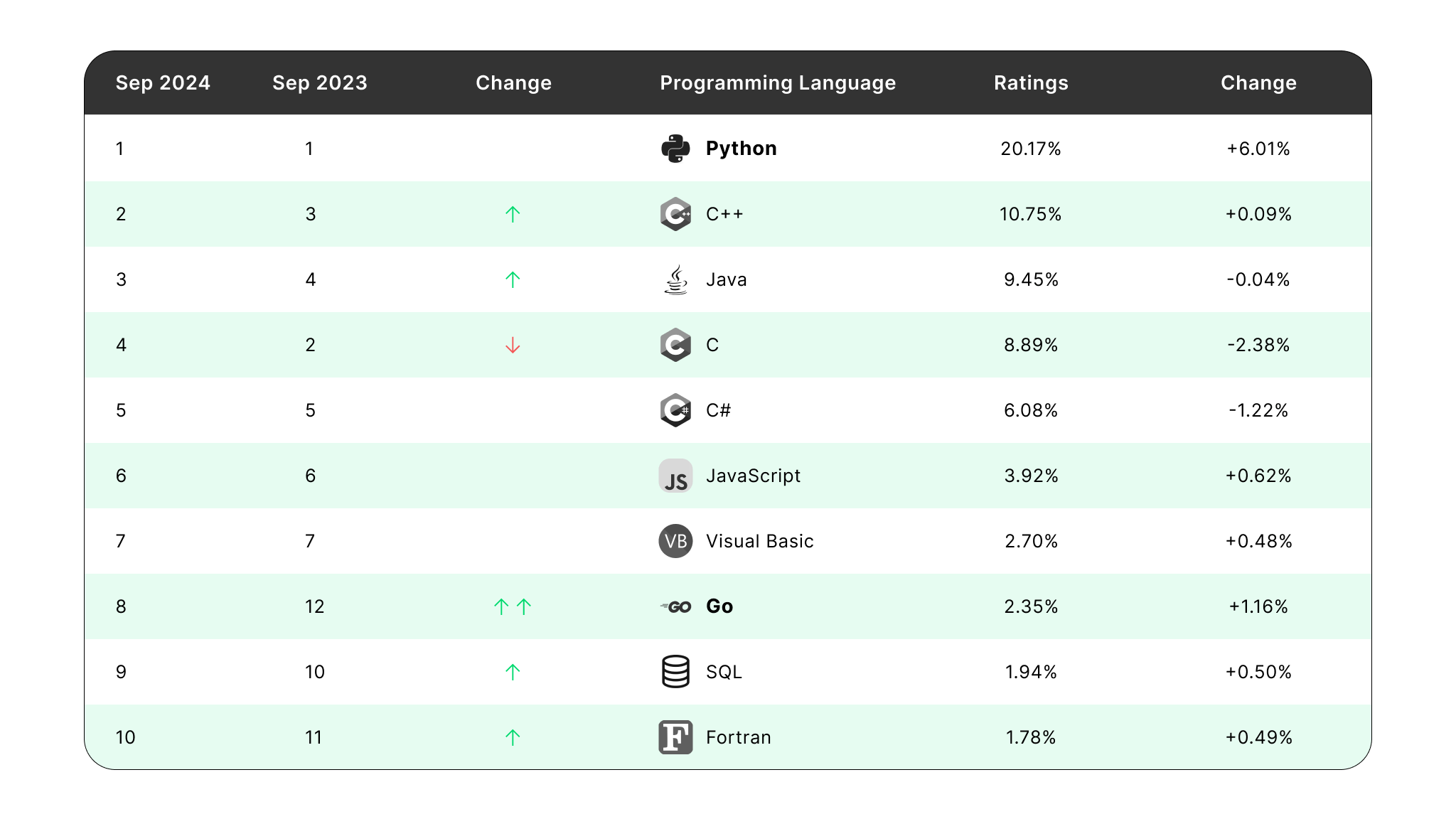Click the SQL database cylinder icon

(x=675, y=672)
